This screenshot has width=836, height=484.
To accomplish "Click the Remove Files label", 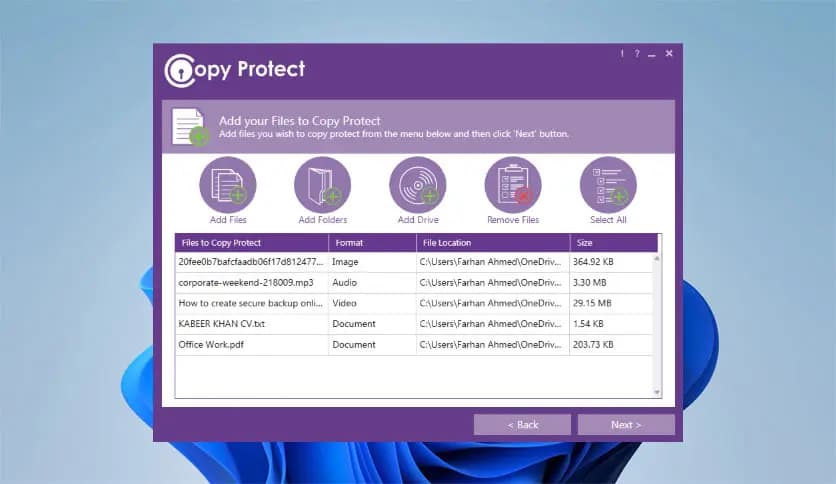I will pos(513,220).
